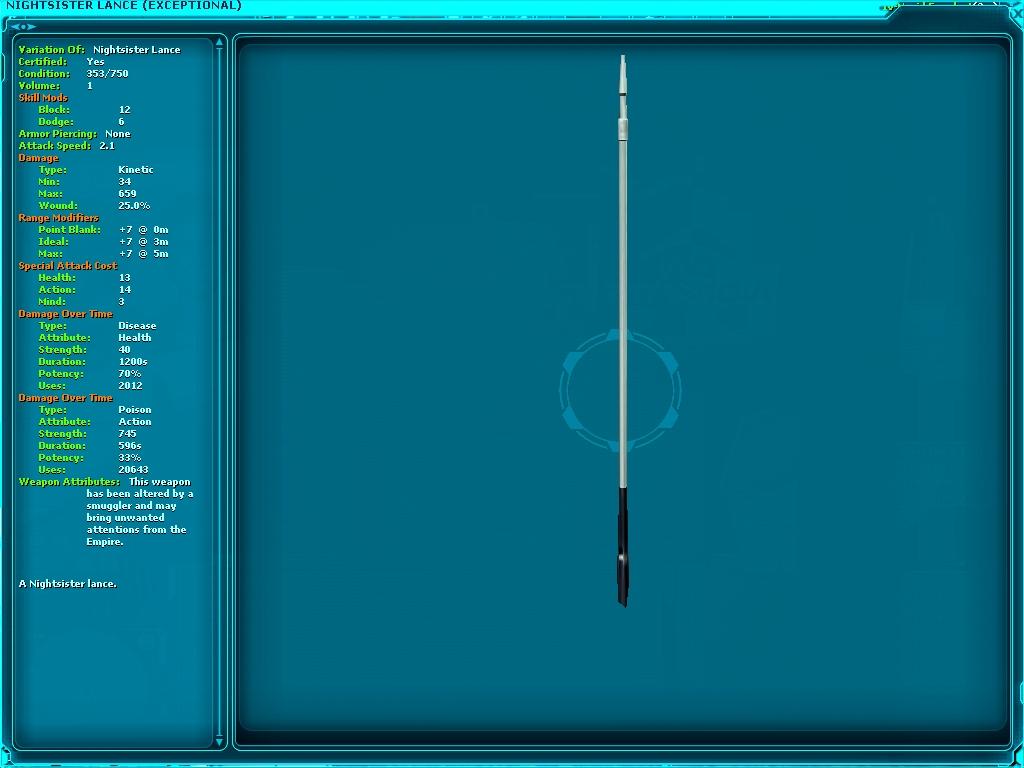Click the 'Wound:' label

click(x=58, y=206)
